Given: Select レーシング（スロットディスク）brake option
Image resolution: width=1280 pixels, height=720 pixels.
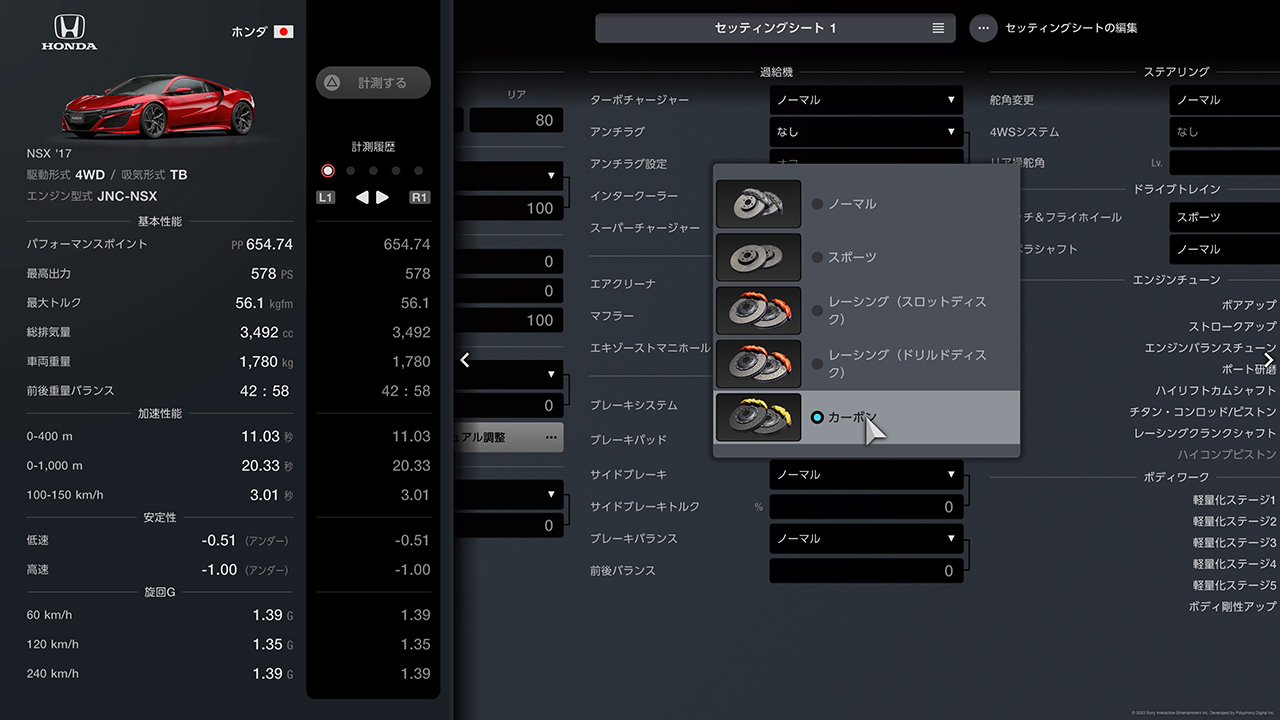Looking at the screenshot, I should click(867, 310).
